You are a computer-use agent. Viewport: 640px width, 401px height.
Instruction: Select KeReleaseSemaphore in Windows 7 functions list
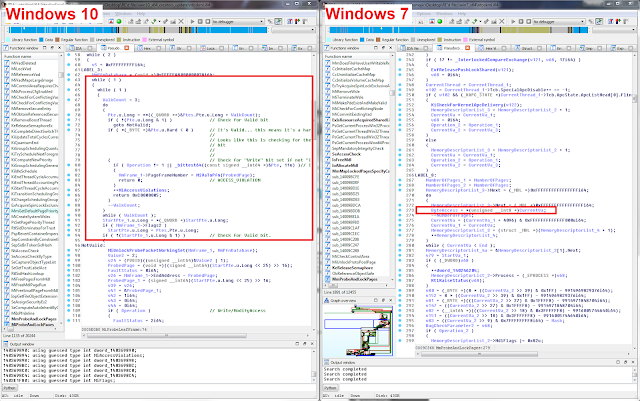pyautogui.click(x=354, y=267)
